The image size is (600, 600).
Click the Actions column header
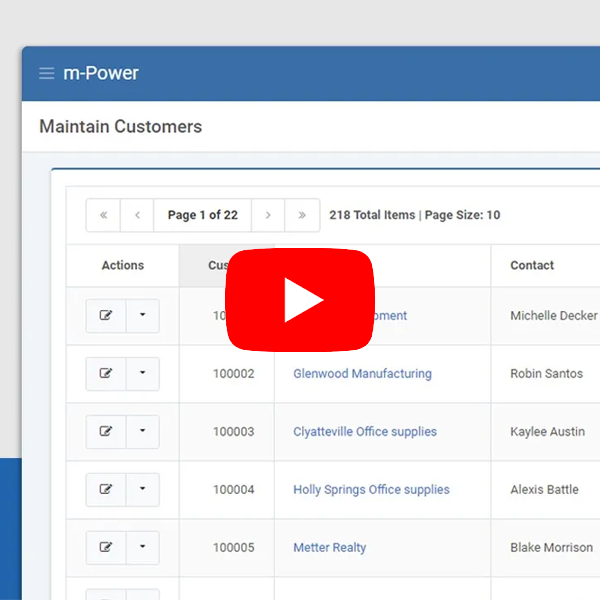tap(123, 265)
